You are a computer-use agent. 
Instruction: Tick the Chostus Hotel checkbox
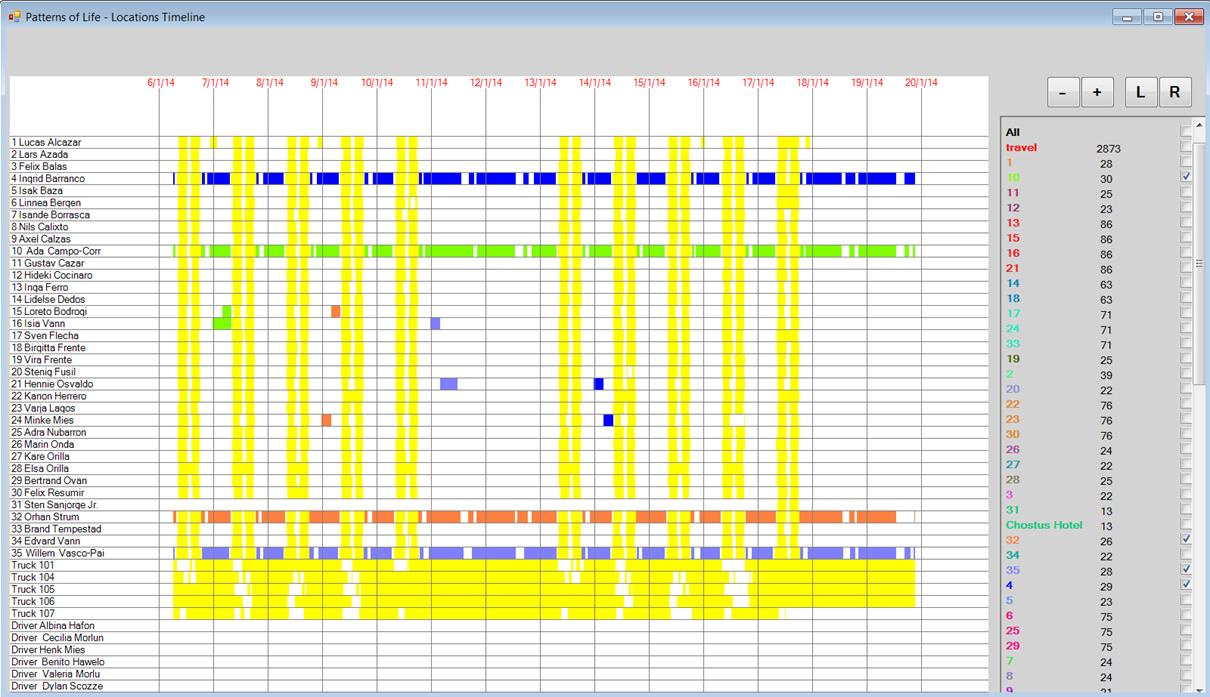[x=1186, y=525]
